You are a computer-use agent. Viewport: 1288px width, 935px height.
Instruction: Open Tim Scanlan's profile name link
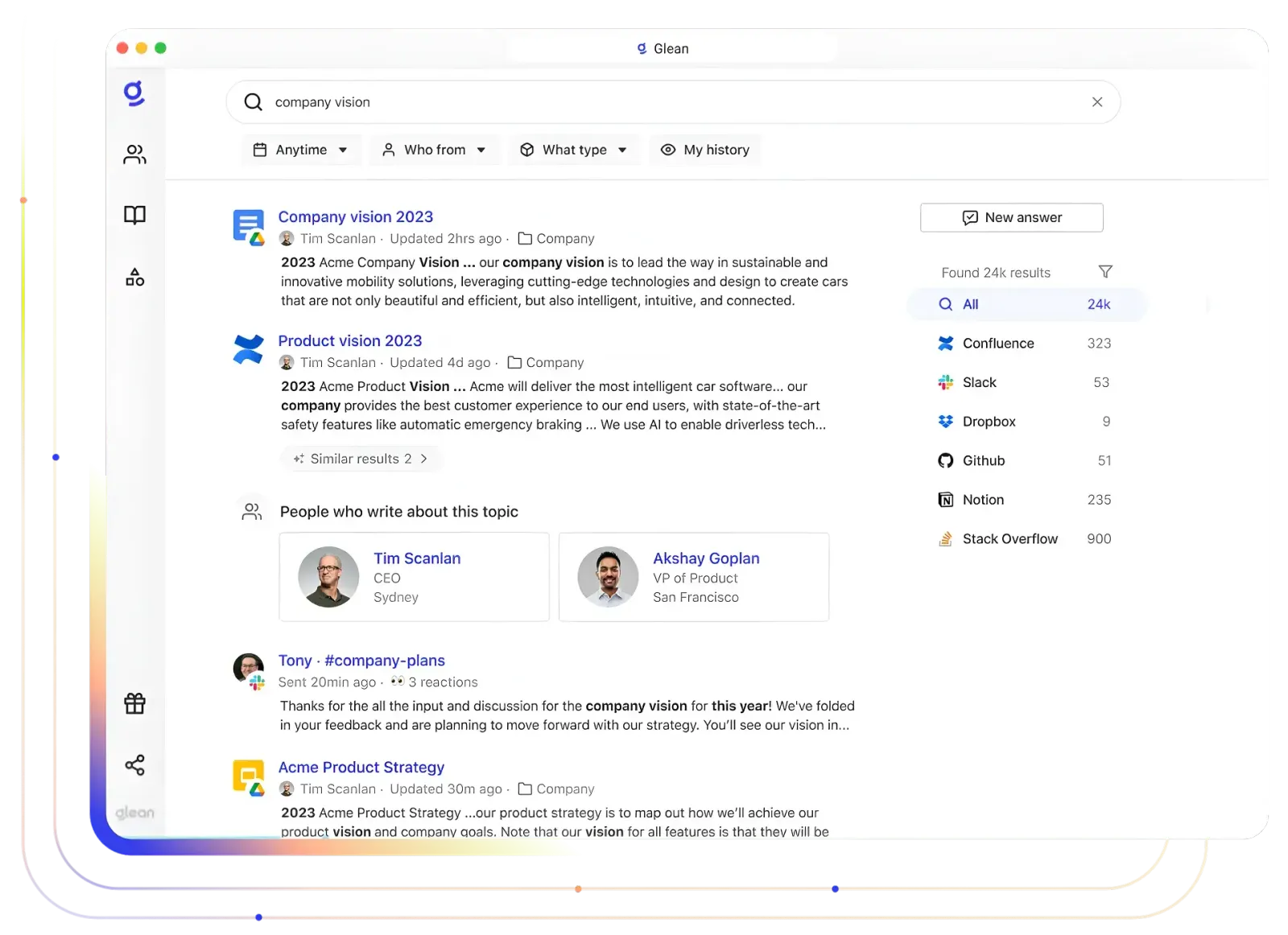tap(417, 558)
